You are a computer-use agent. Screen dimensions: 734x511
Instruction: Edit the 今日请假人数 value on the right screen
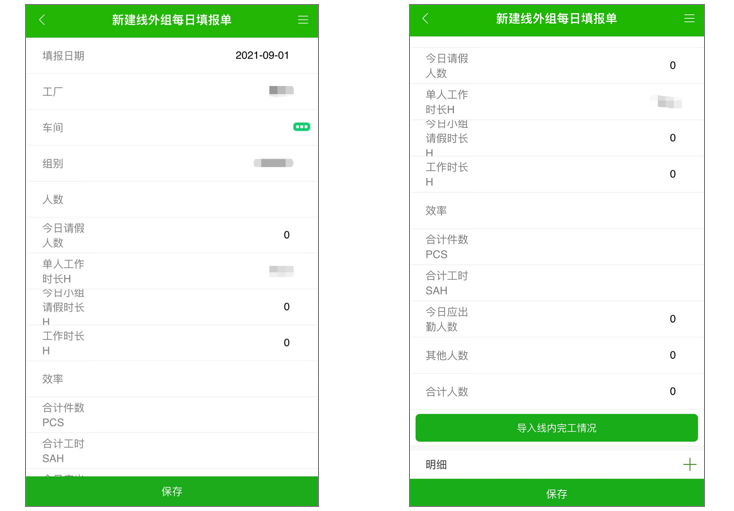coord(673,65)
